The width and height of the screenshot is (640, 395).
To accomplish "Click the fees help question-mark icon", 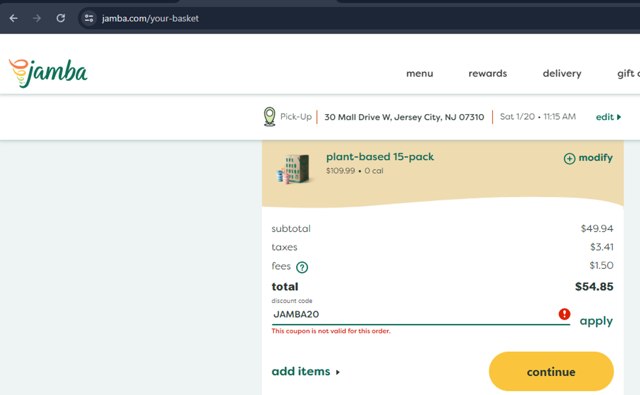I will point(302,267).
